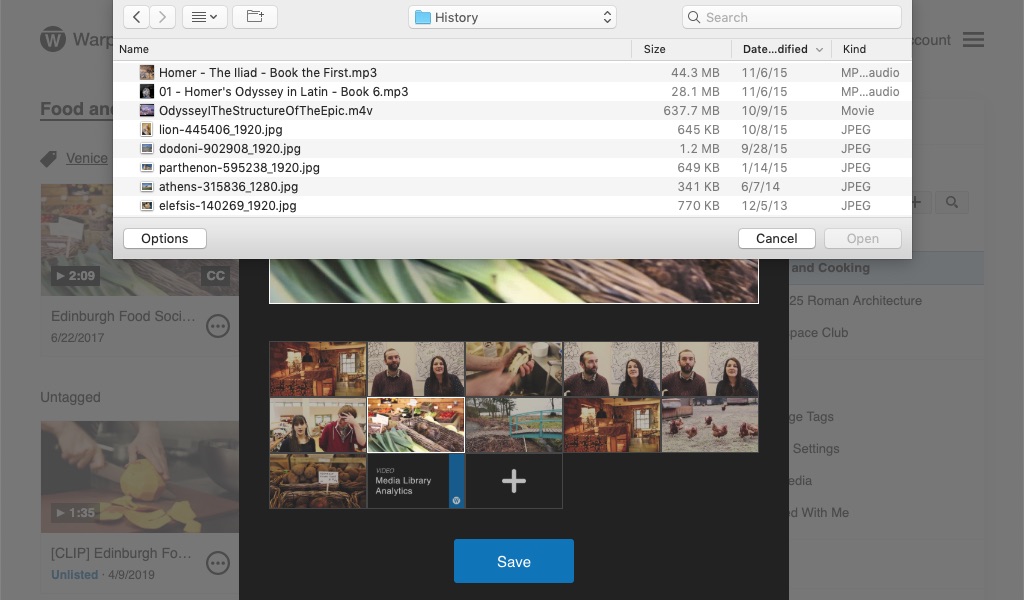
Task: Add new media with the plus tile
Action: (x=514, y=481)
